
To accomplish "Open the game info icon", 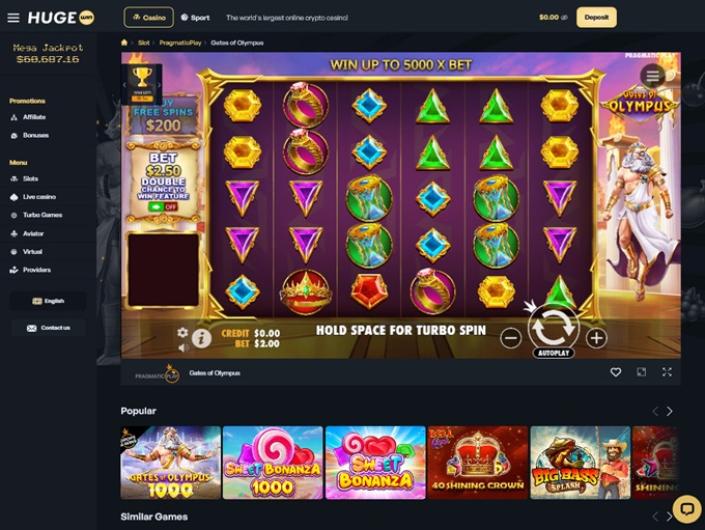I will (201, 338).
